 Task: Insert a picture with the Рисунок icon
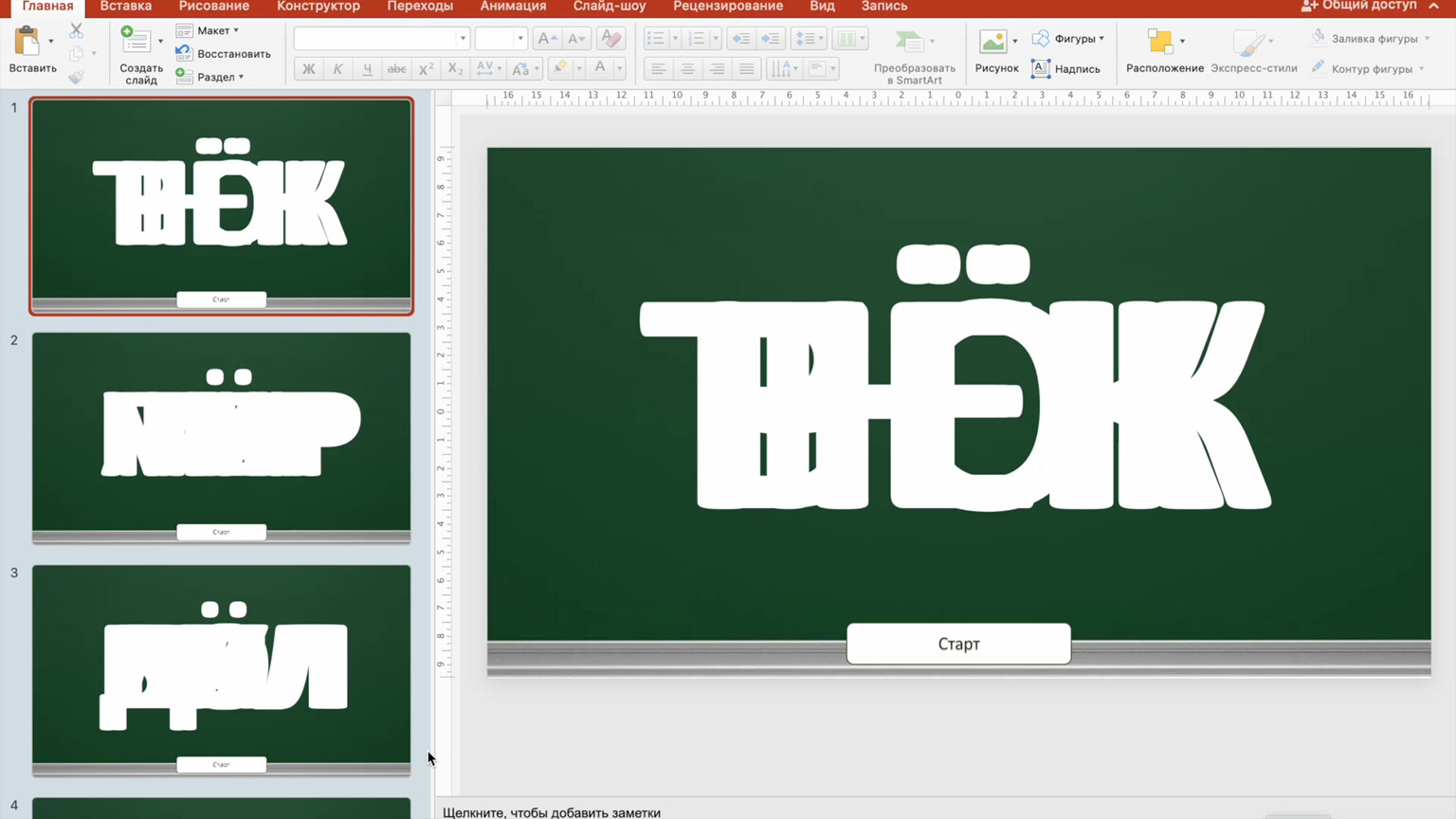pyautogui.click(x=992, y=42)
